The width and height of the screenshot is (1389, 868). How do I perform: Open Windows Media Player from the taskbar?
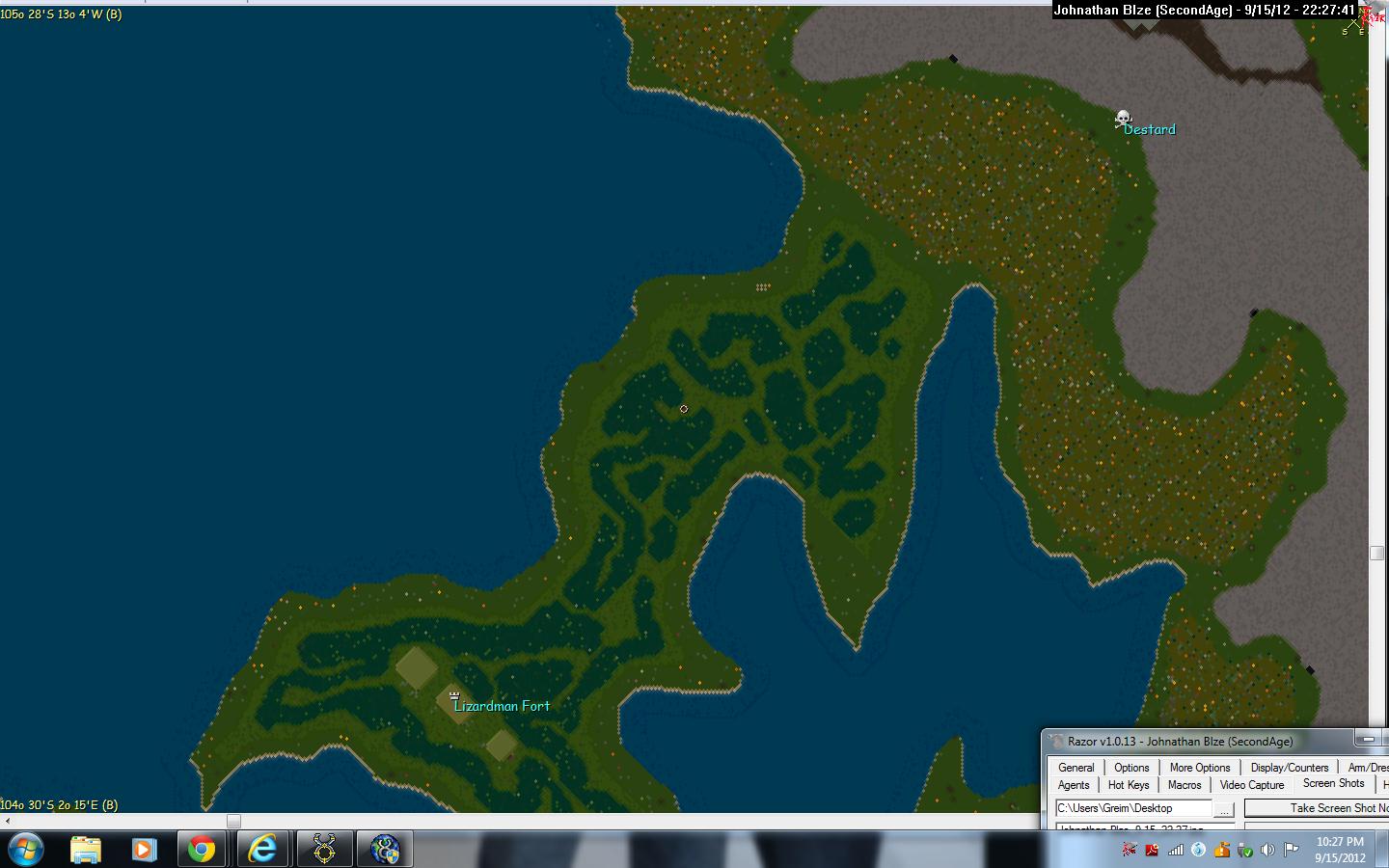(144, 849)
